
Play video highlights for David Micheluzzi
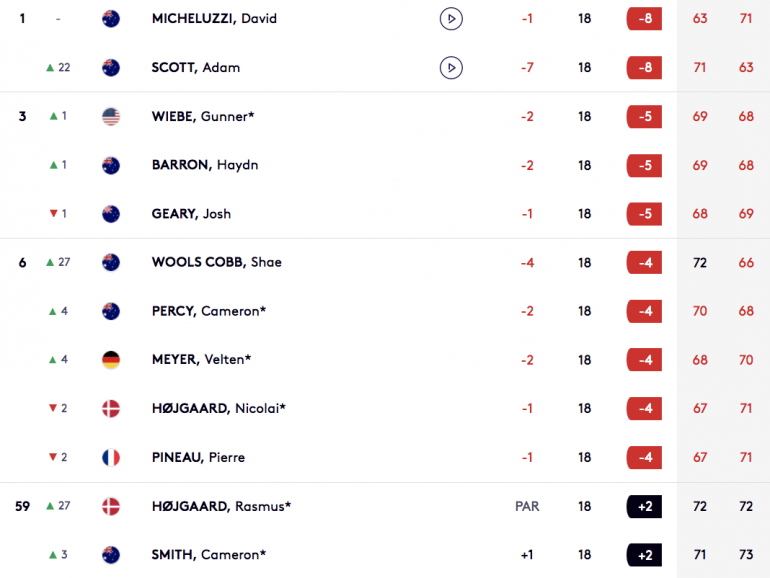(451, 19)
